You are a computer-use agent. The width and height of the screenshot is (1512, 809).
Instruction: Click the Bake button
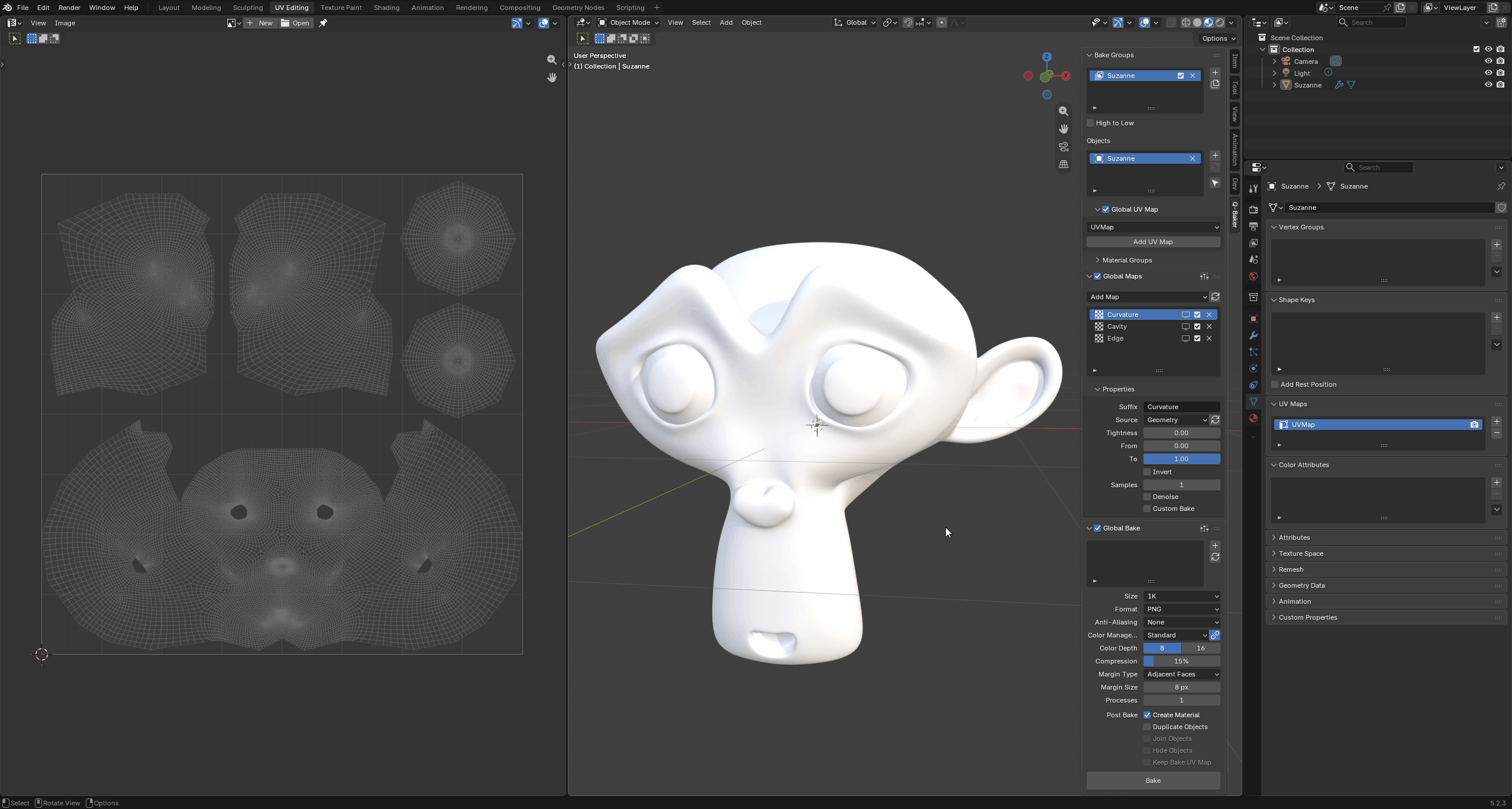click(x=1153, y=781)
